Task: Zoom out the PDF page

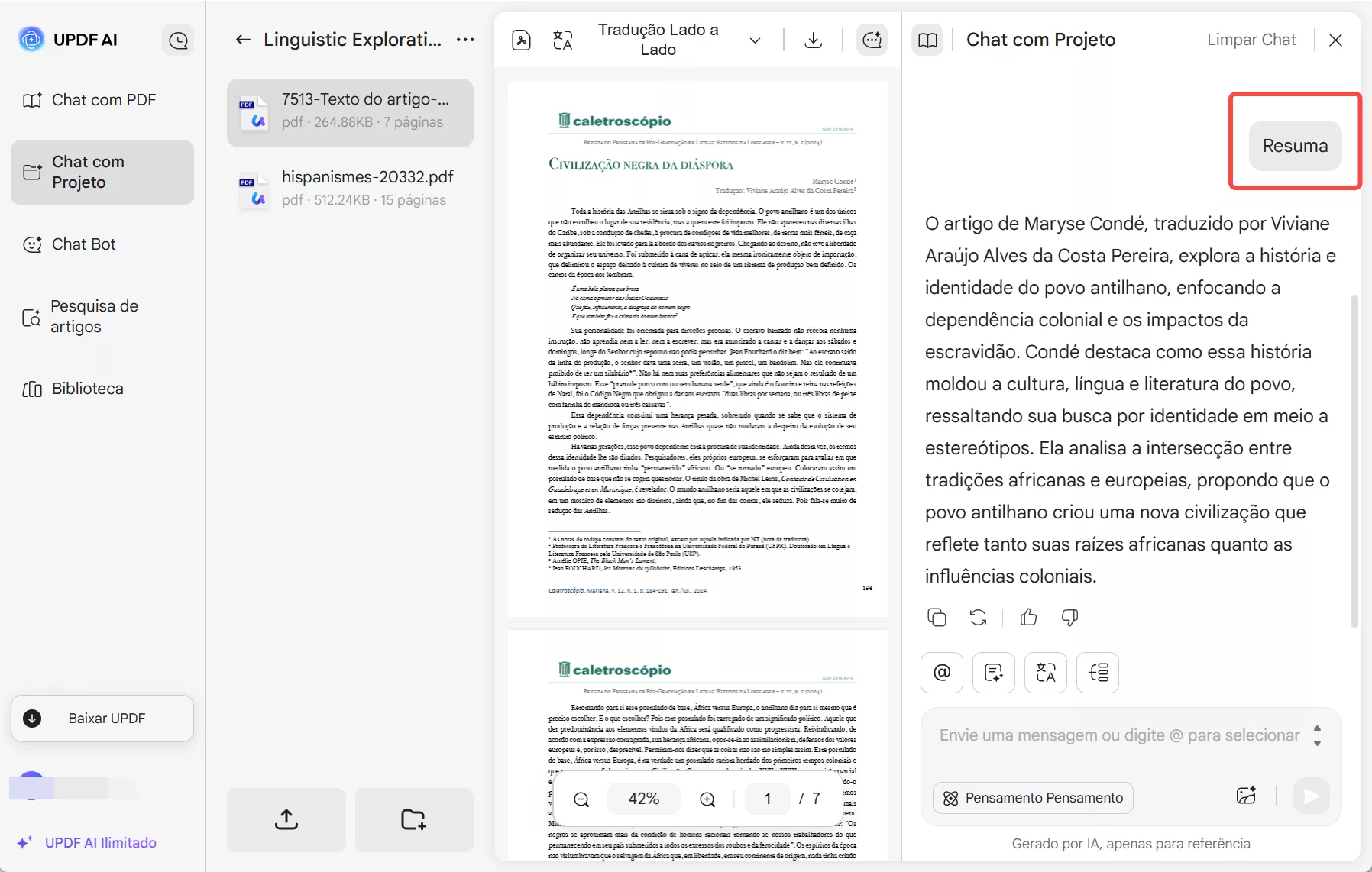Action: point(581,799)
